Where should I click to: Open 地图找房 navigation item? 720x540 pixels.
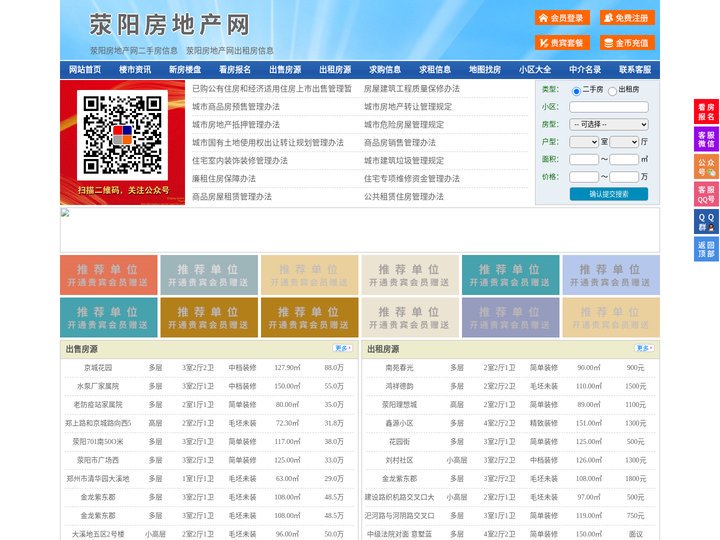tap(485, 70)
